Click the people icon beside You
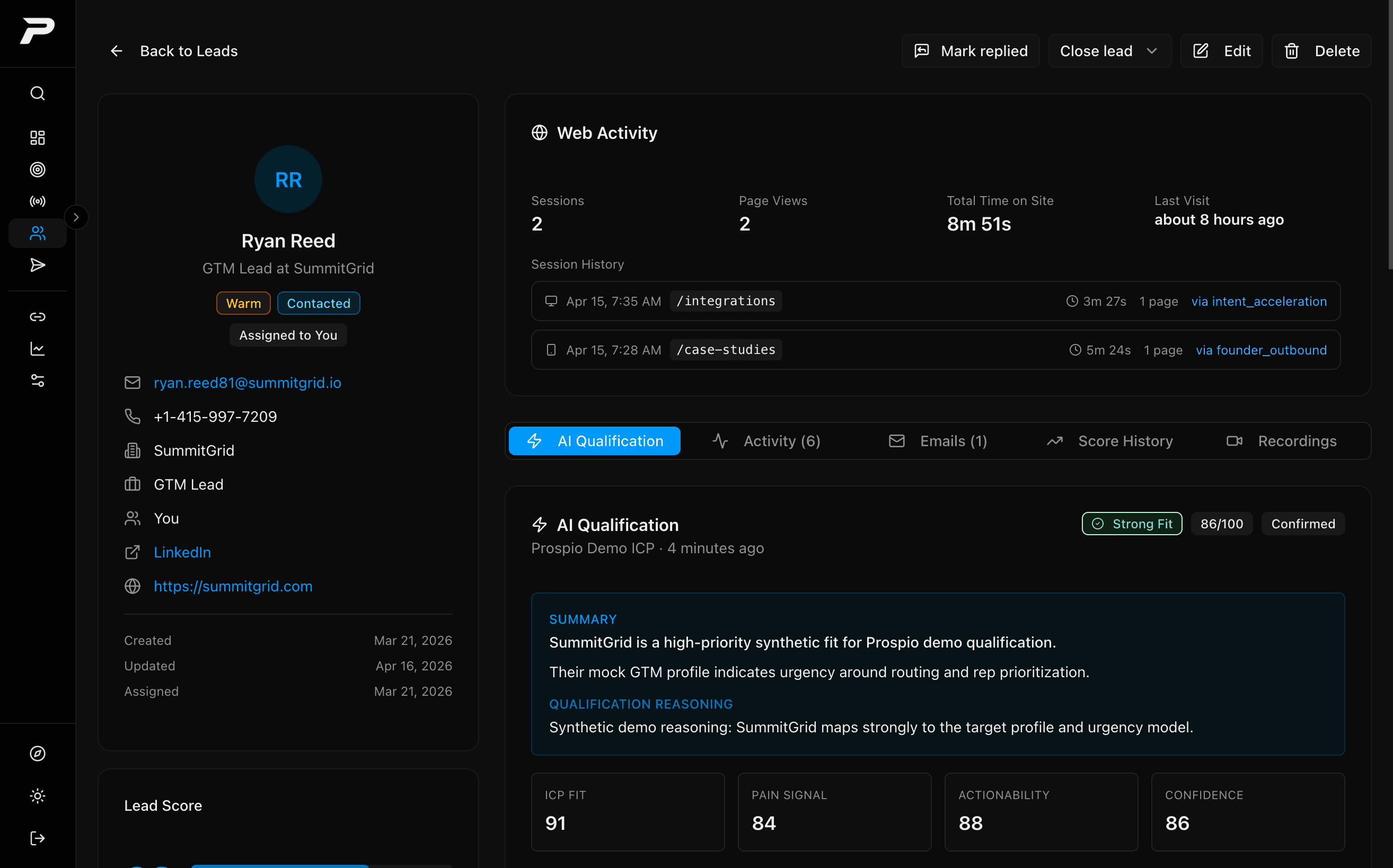 (133, 518)
